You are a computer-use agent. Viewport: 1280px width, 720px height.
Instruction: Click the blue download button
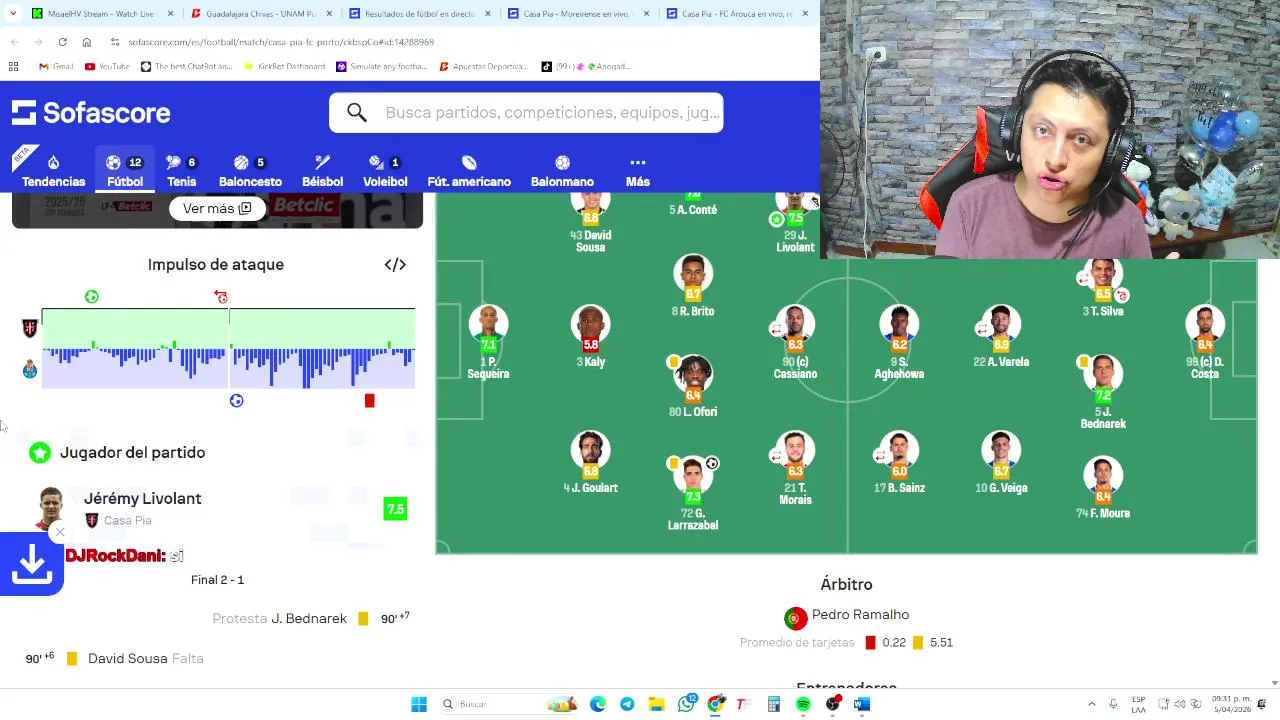click(x=32, y=564)
